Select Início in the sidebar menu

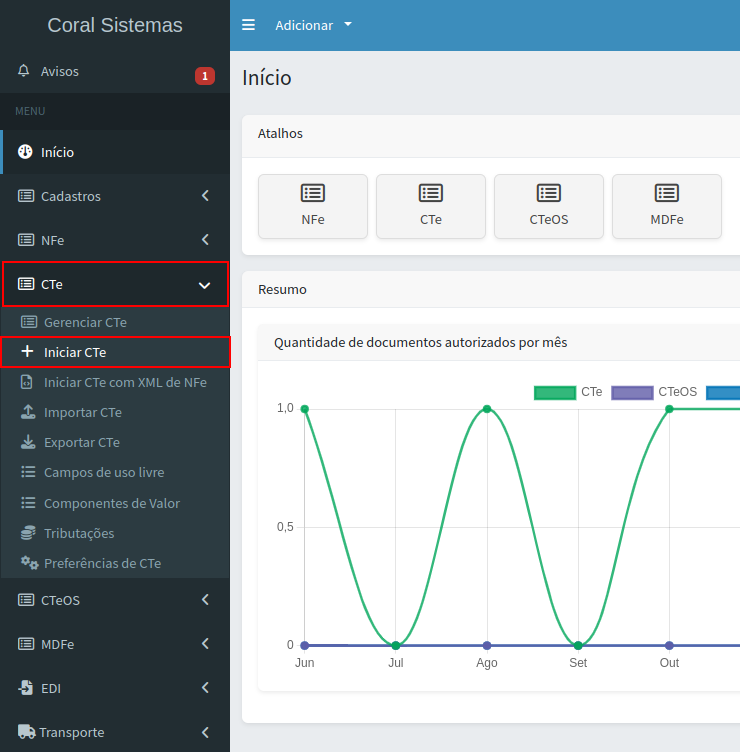(x=57, y=152)
